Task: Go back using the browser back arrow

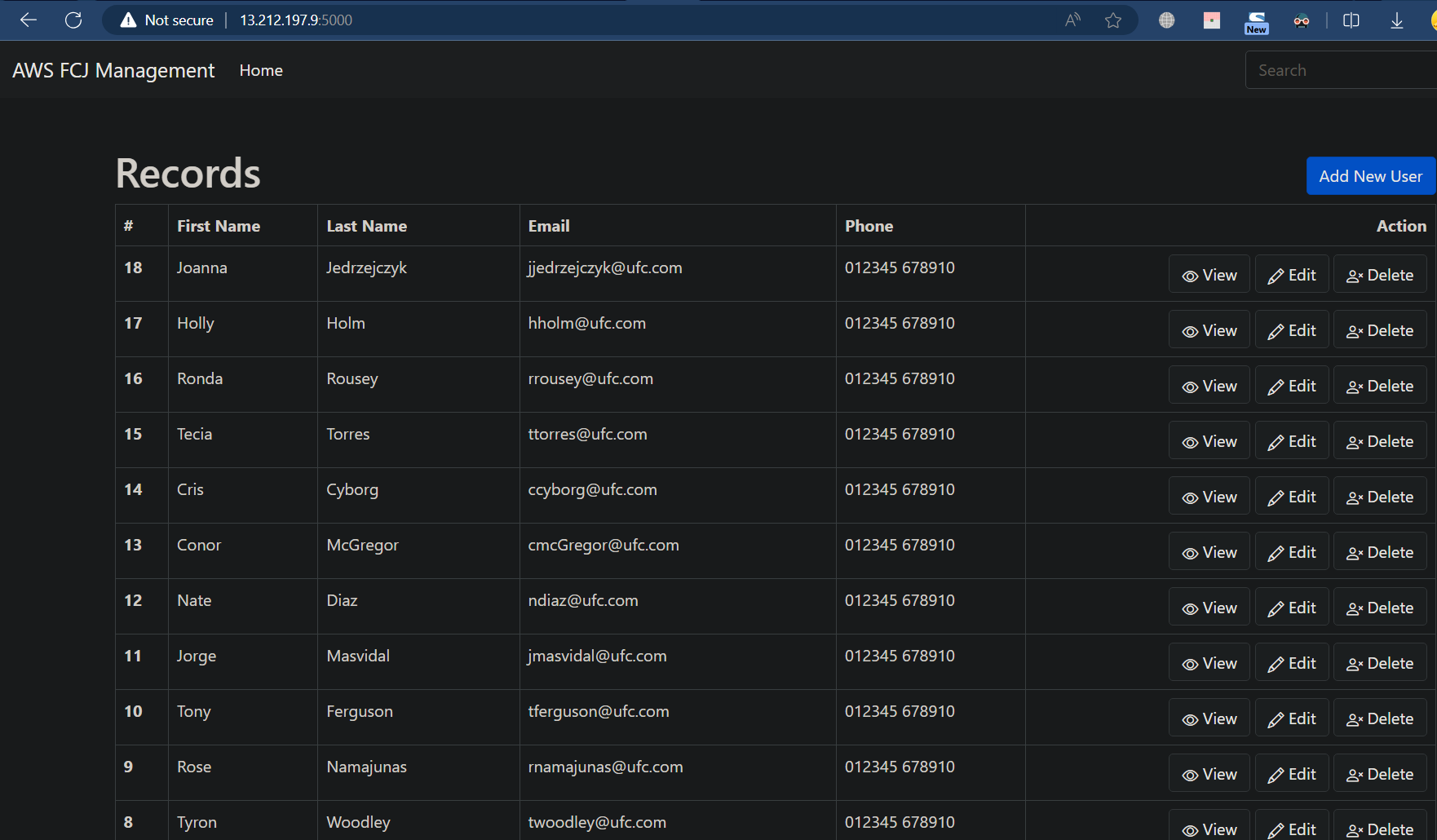Action: 29,20
